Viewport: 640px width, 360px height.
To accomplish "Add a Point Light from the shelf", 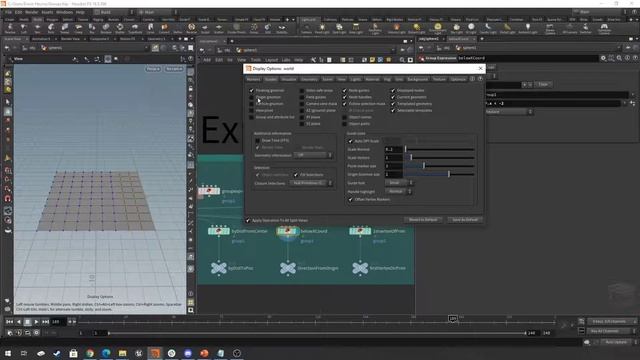I will click(x=322, y=29).
